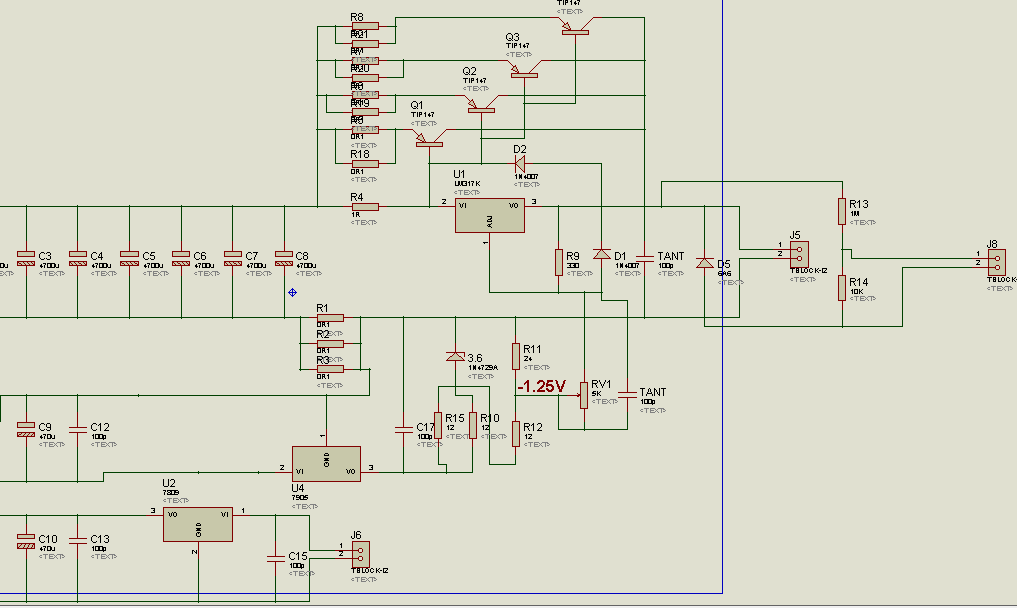The image size is (1017, 608).
Task: Click the Q1 transistor symbol
Action: [x=429, y=138]
